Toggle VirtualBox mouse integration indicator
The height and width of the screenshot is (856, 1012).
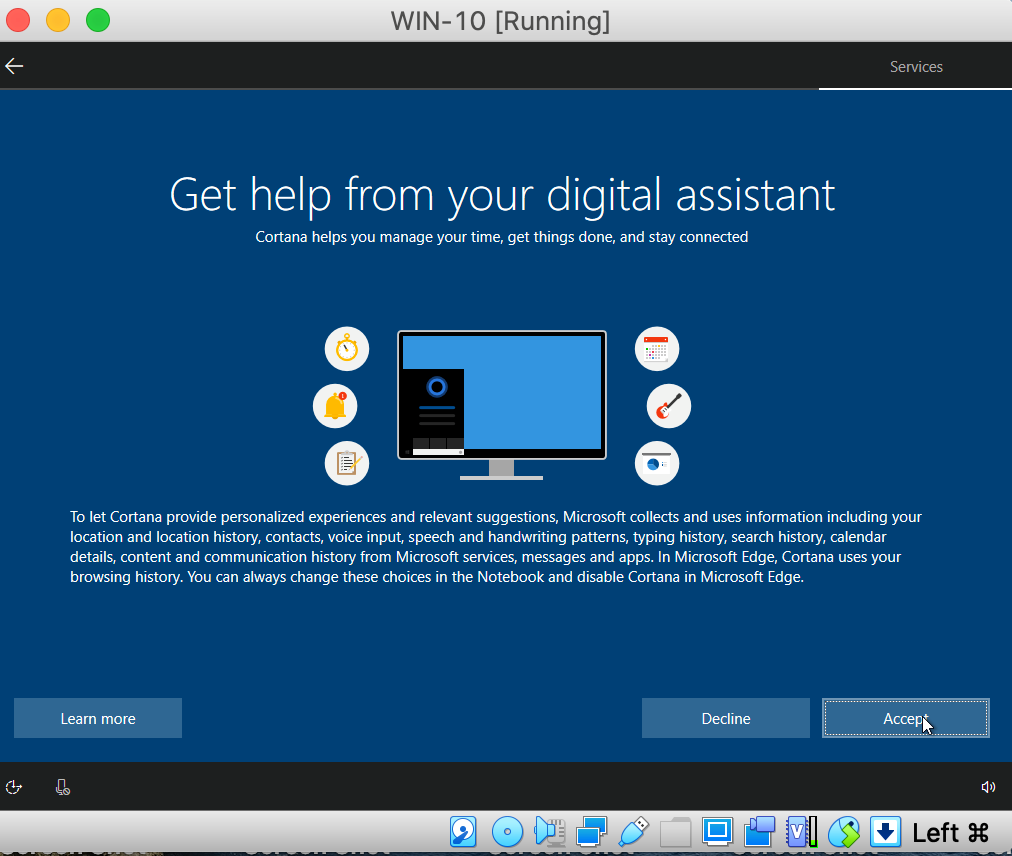coord(844,831)
